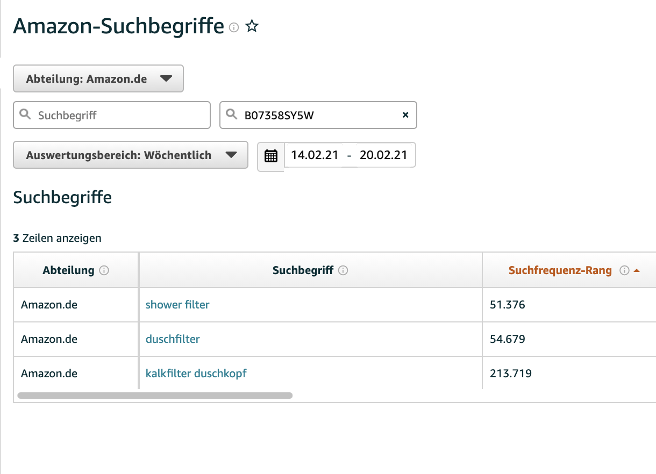Click Amazon.de cell in shower filter row
656x474 pixels.
point(49,305)
